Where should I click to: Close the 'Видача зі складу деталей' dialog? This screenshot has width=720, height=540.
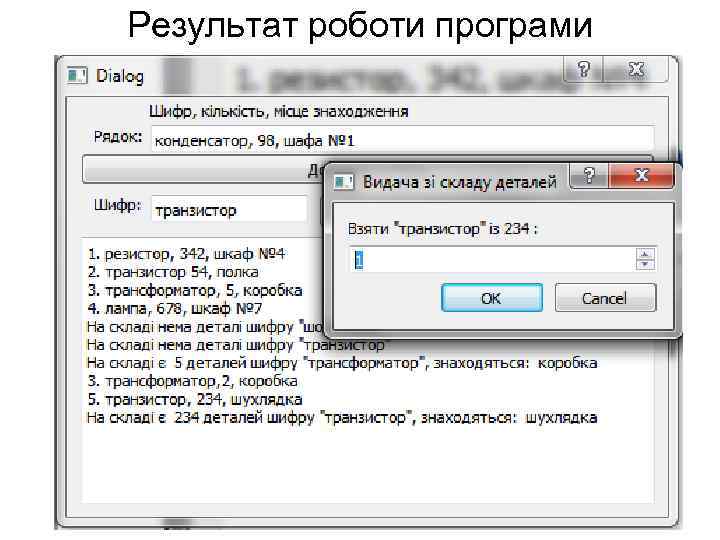(x=641, y=175)
